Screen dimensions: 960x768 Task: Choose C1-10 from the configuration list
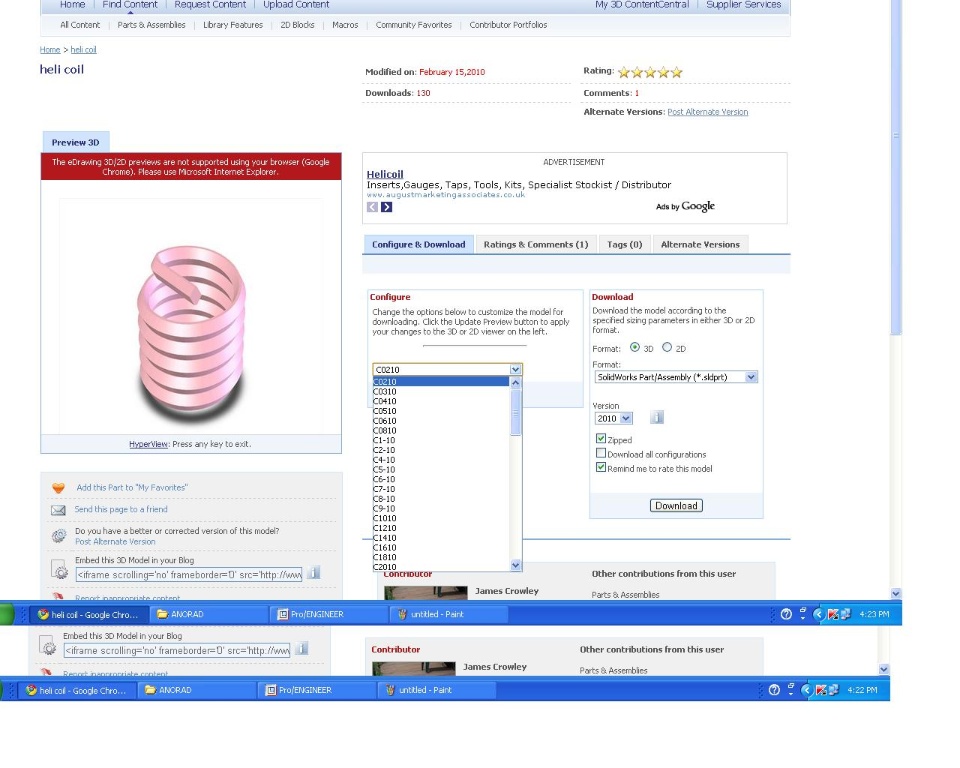(x=441, y=440)
